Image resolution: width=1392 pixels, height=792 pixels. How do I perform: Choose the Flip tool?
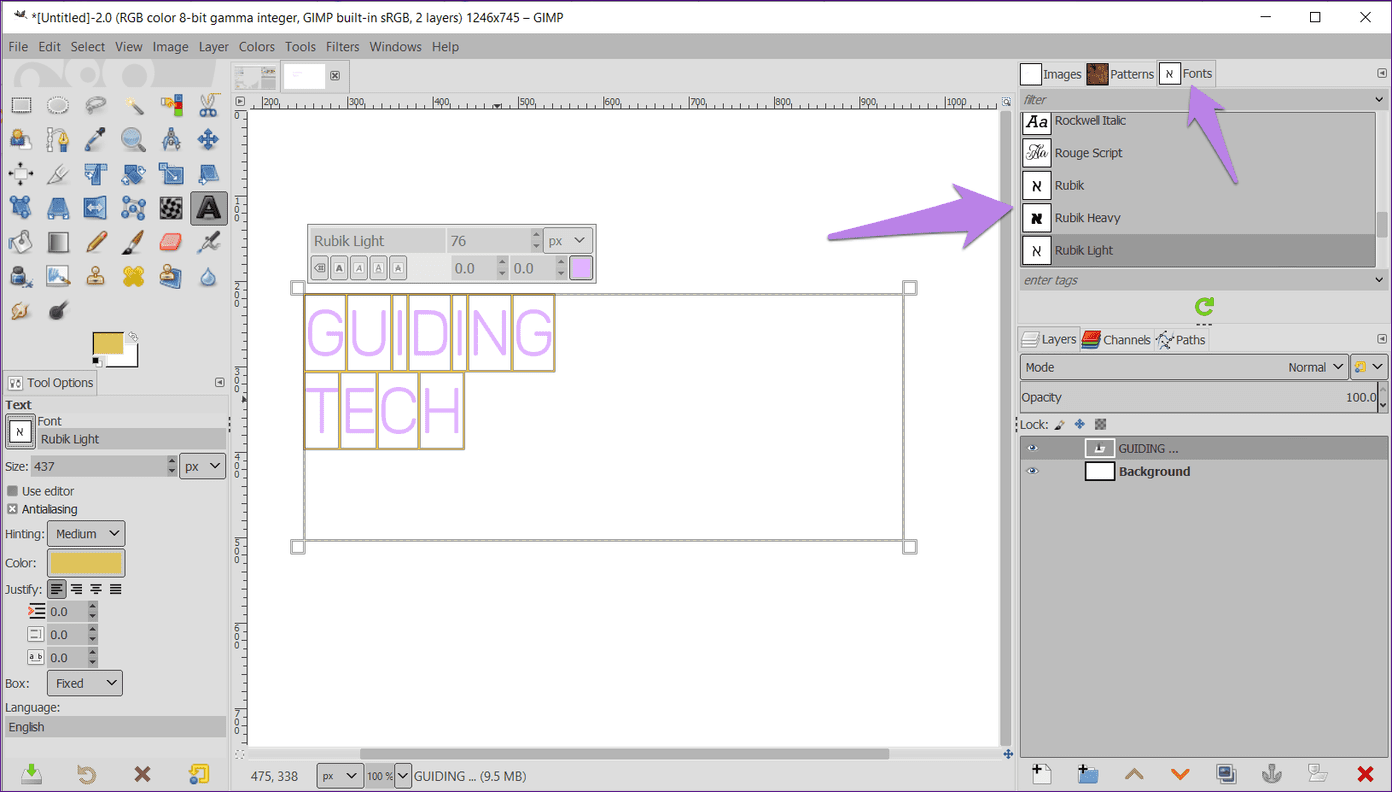(x=96, y=208)
